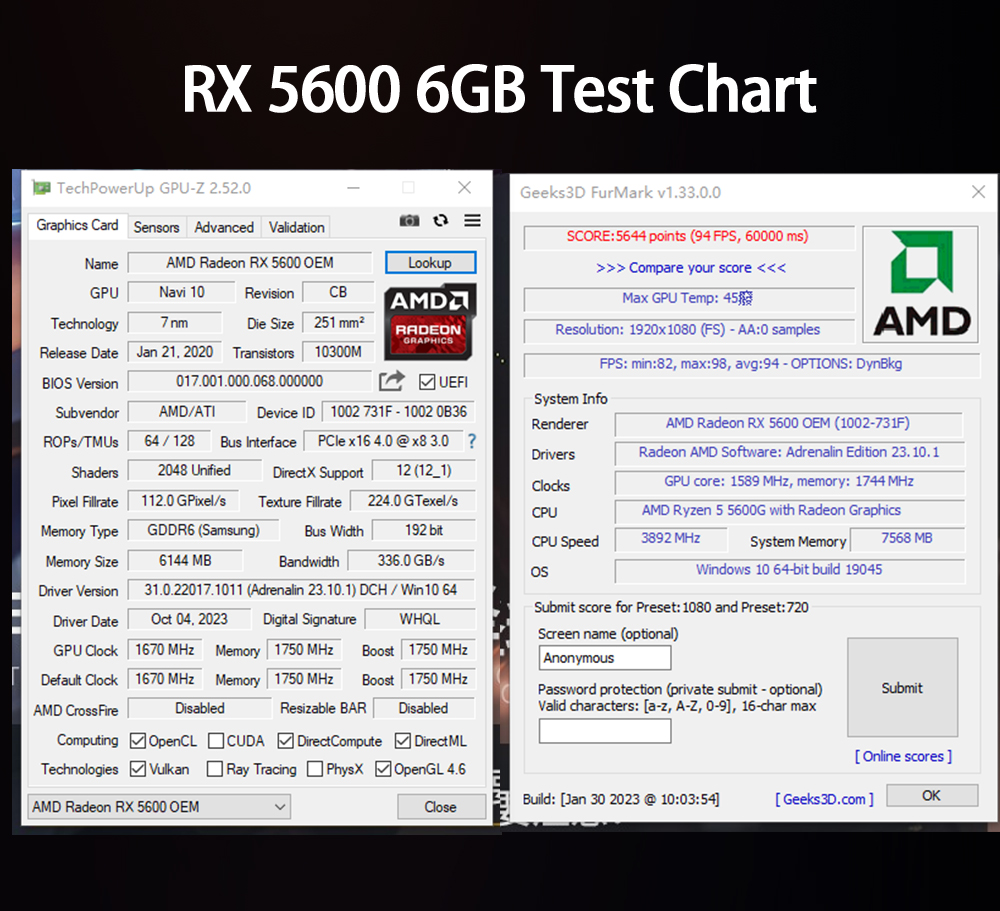
Task: Toggle the CUDA checkbox
Action: point(216,741)
